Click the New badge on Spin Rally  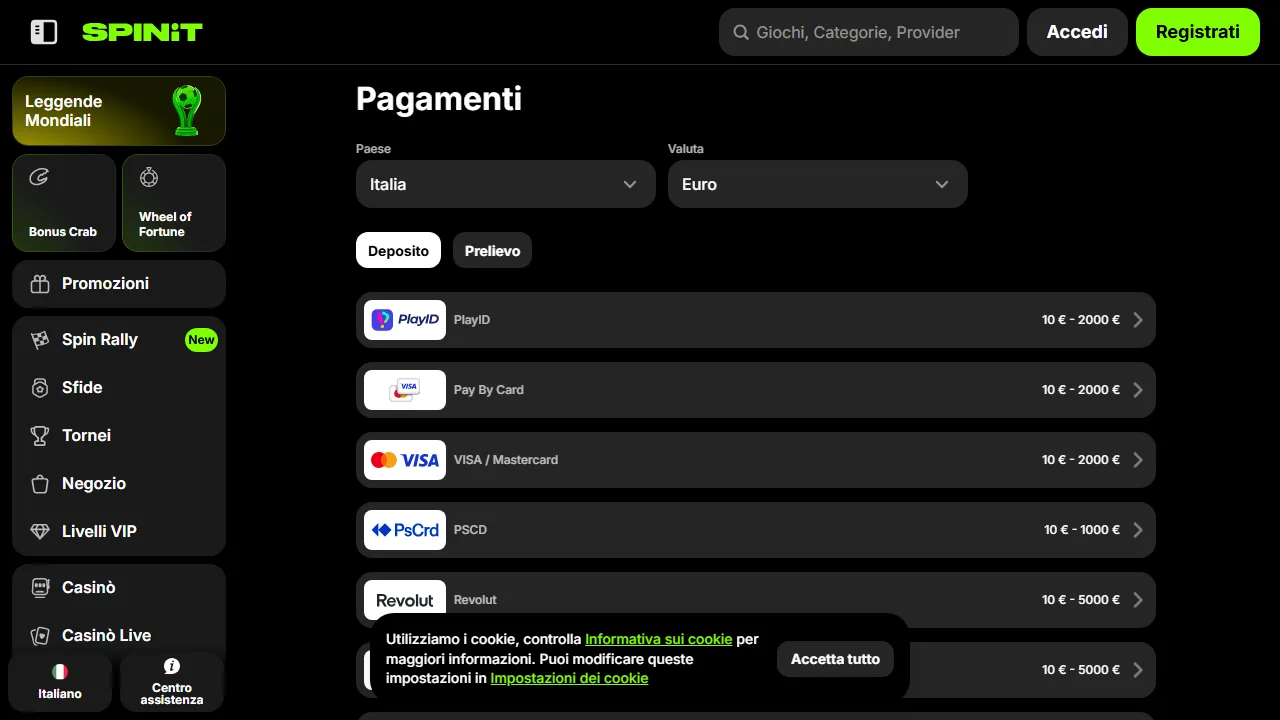pos(201,340)
